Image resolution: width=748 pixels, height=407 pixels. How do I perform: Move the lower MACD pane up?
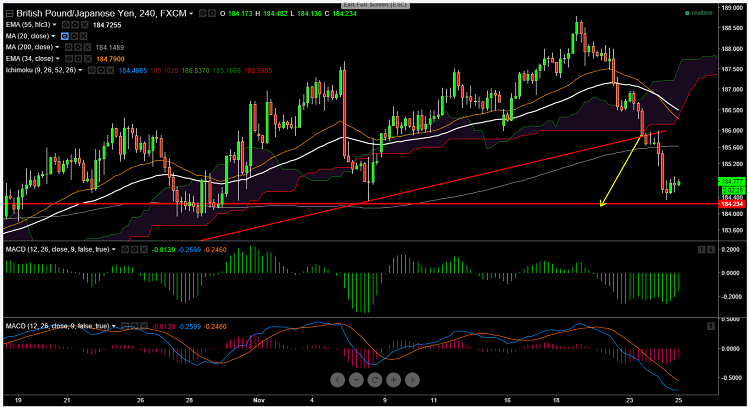tap(711, 326)
